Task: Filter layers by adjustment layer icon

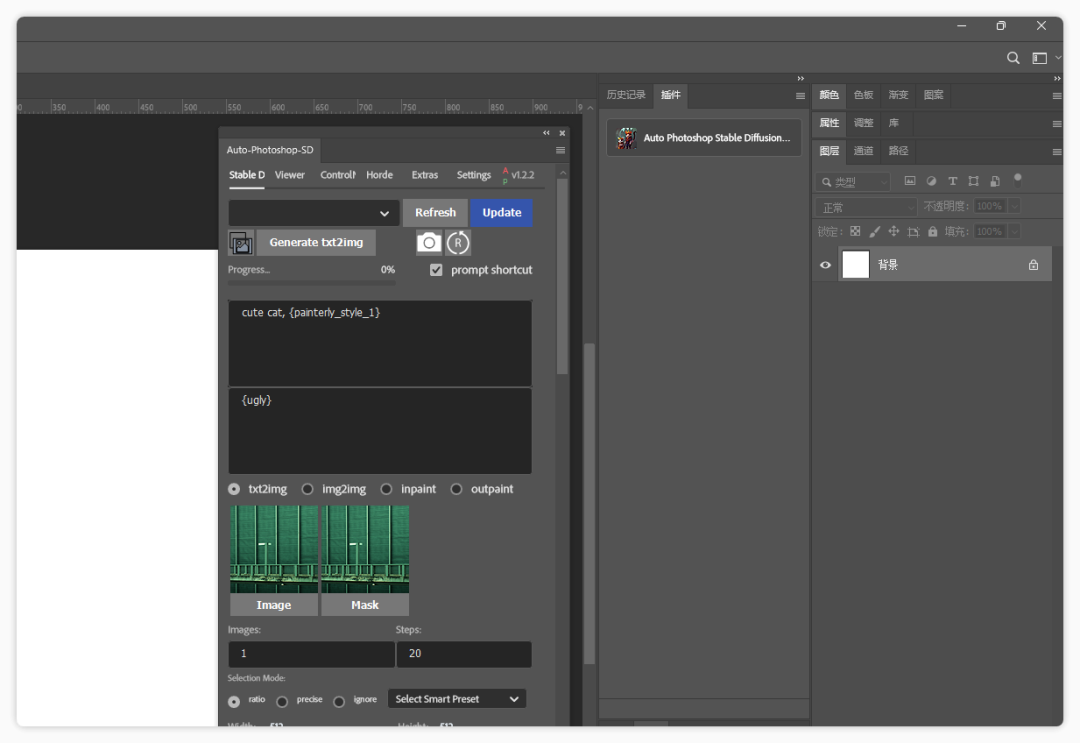Action: [931, 181]
